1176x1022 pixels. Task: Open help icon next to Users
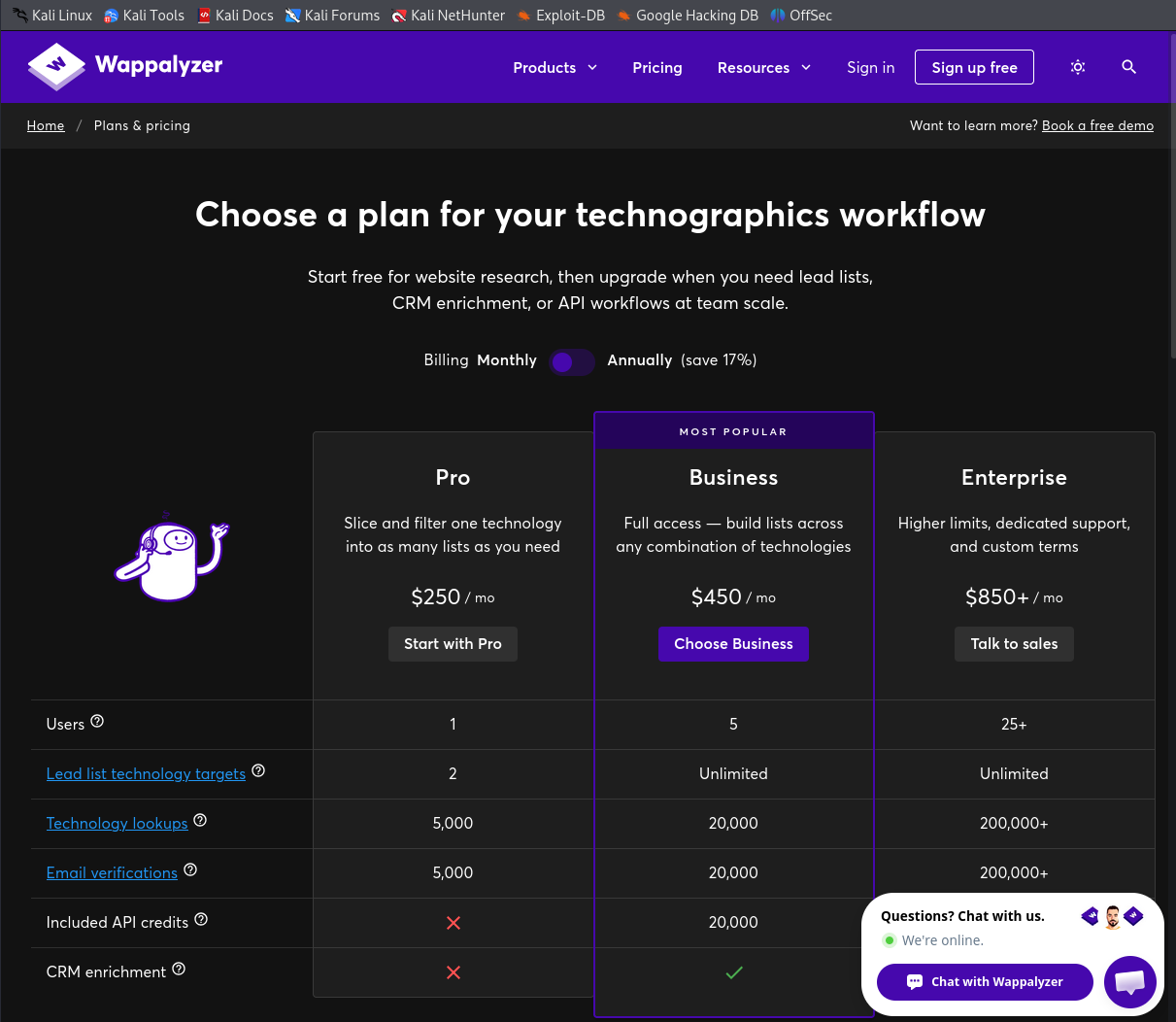(97, 721)
